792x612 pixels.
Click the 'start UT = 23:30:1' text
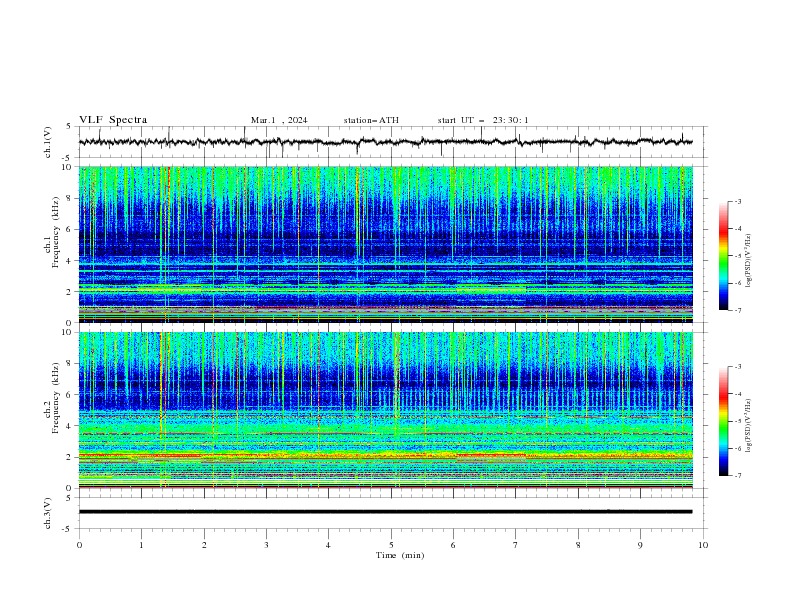(483, 120)
